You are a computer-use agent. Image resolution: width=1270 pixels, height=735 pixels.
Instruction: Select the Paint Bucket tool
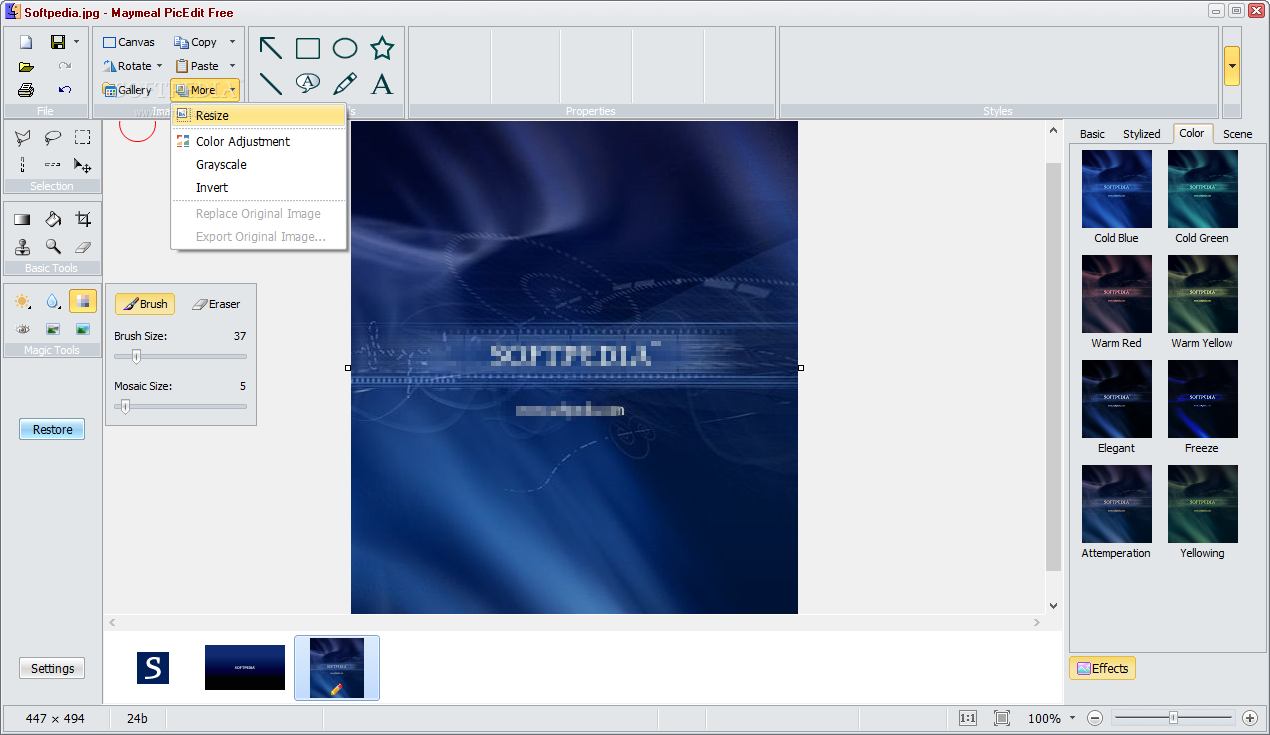[53, 220]
